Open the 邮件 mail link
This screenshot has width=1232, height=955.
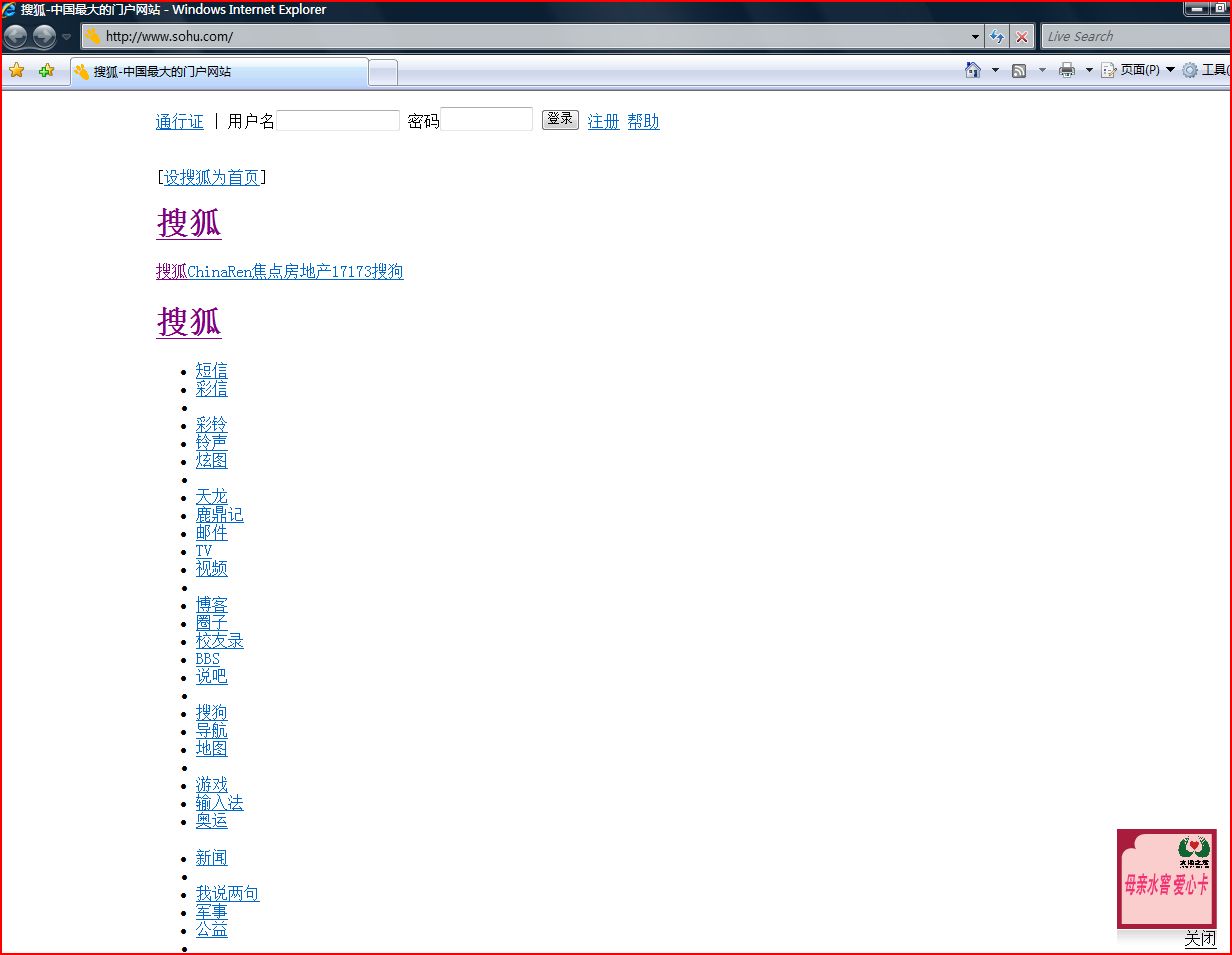tap(212, 533)
